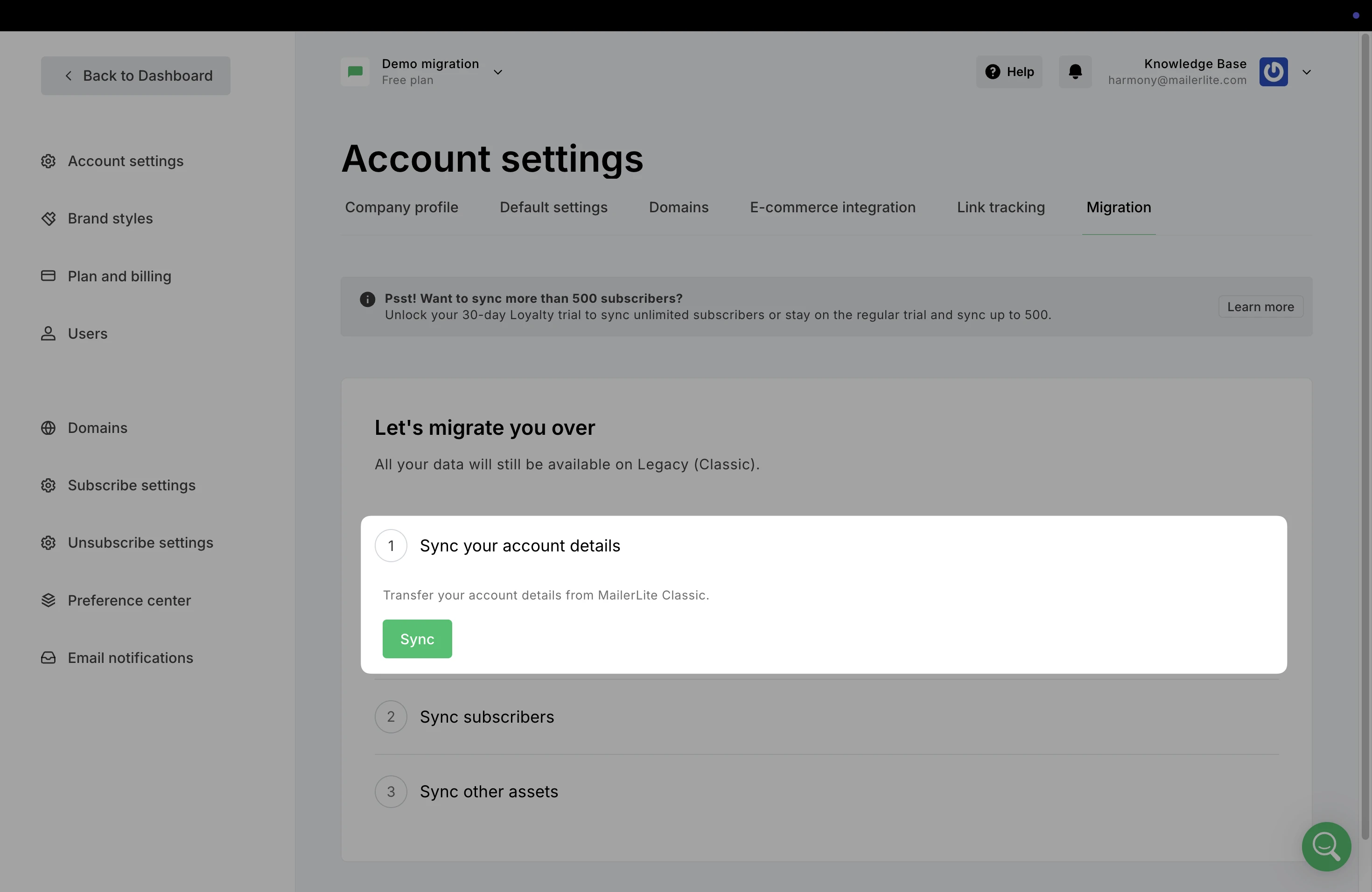Click the Plan and billing card icon

pos(49,276)
